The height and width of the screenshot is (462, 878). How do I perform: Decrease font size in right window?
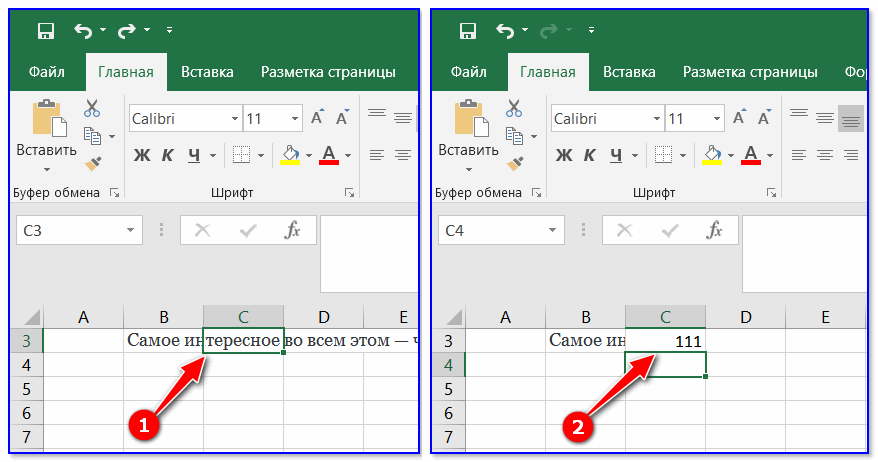(764, 118)
